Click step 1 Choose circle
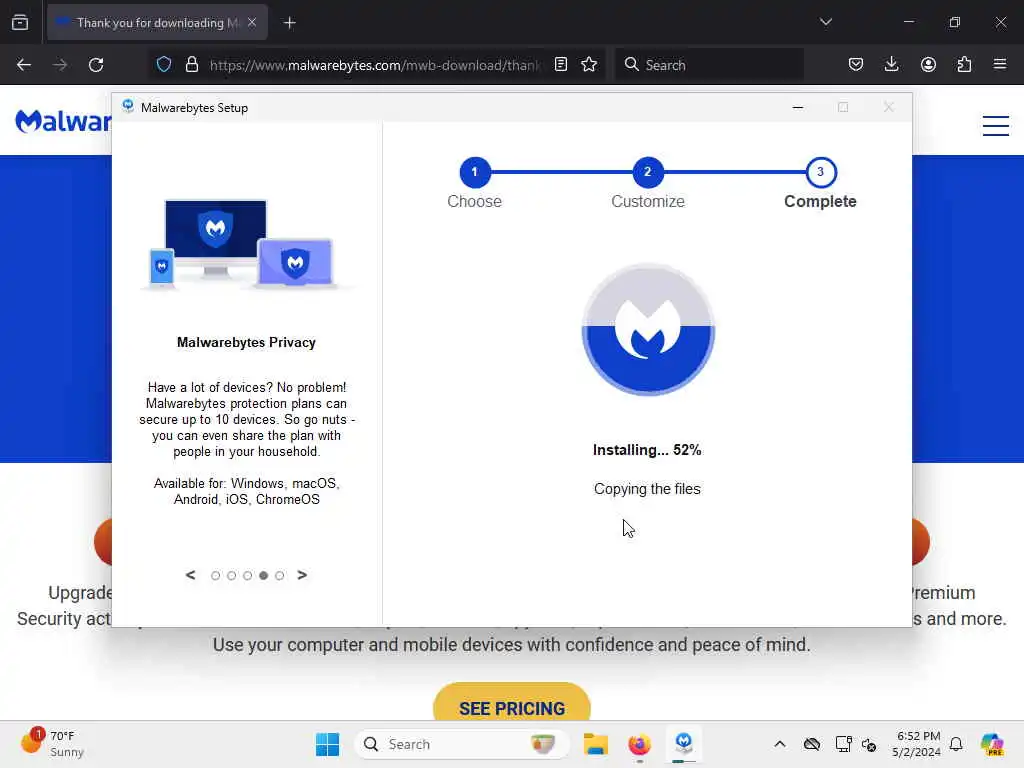Image resolution: width=1024 pixels, height=768 pixels. coord(475,172)
